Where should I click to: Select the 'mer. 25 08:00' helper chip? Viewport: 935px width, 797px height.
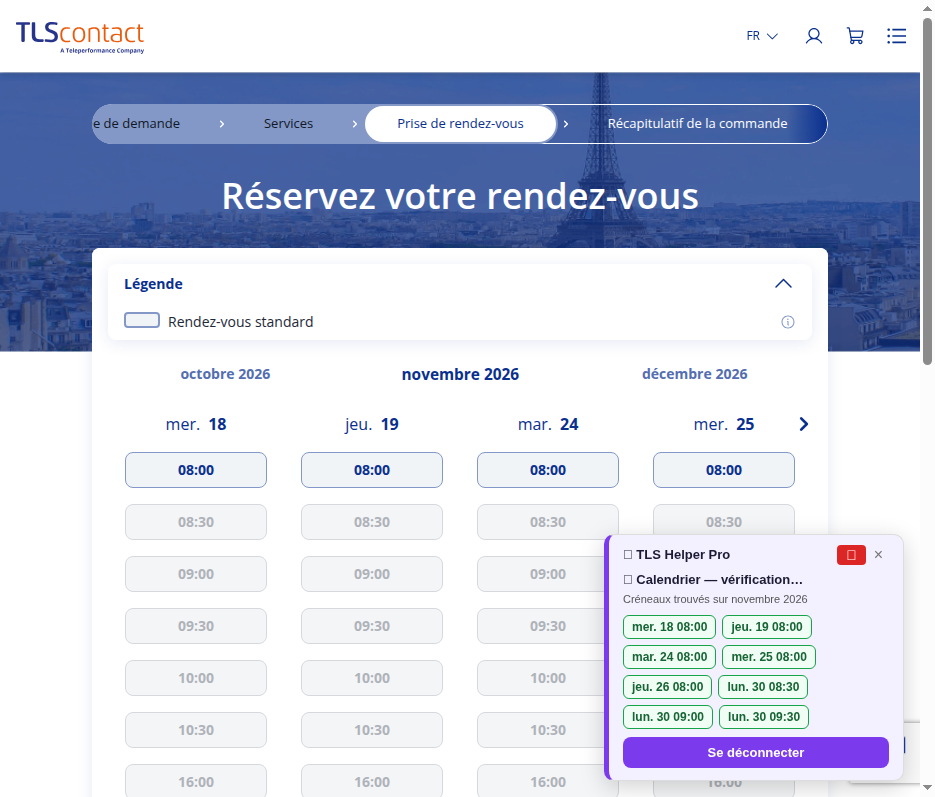(x=769, y=657)
